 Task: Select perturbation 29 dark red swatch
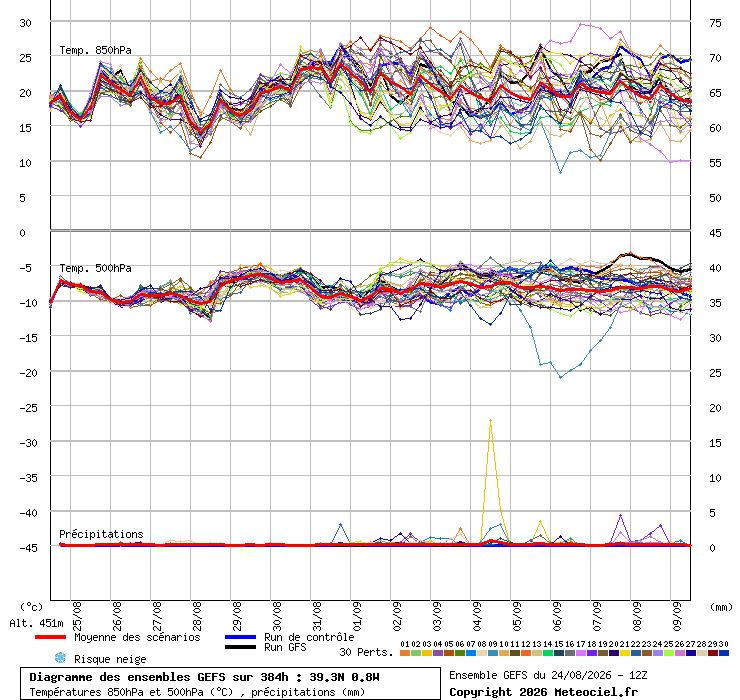(x=713, y=653)
